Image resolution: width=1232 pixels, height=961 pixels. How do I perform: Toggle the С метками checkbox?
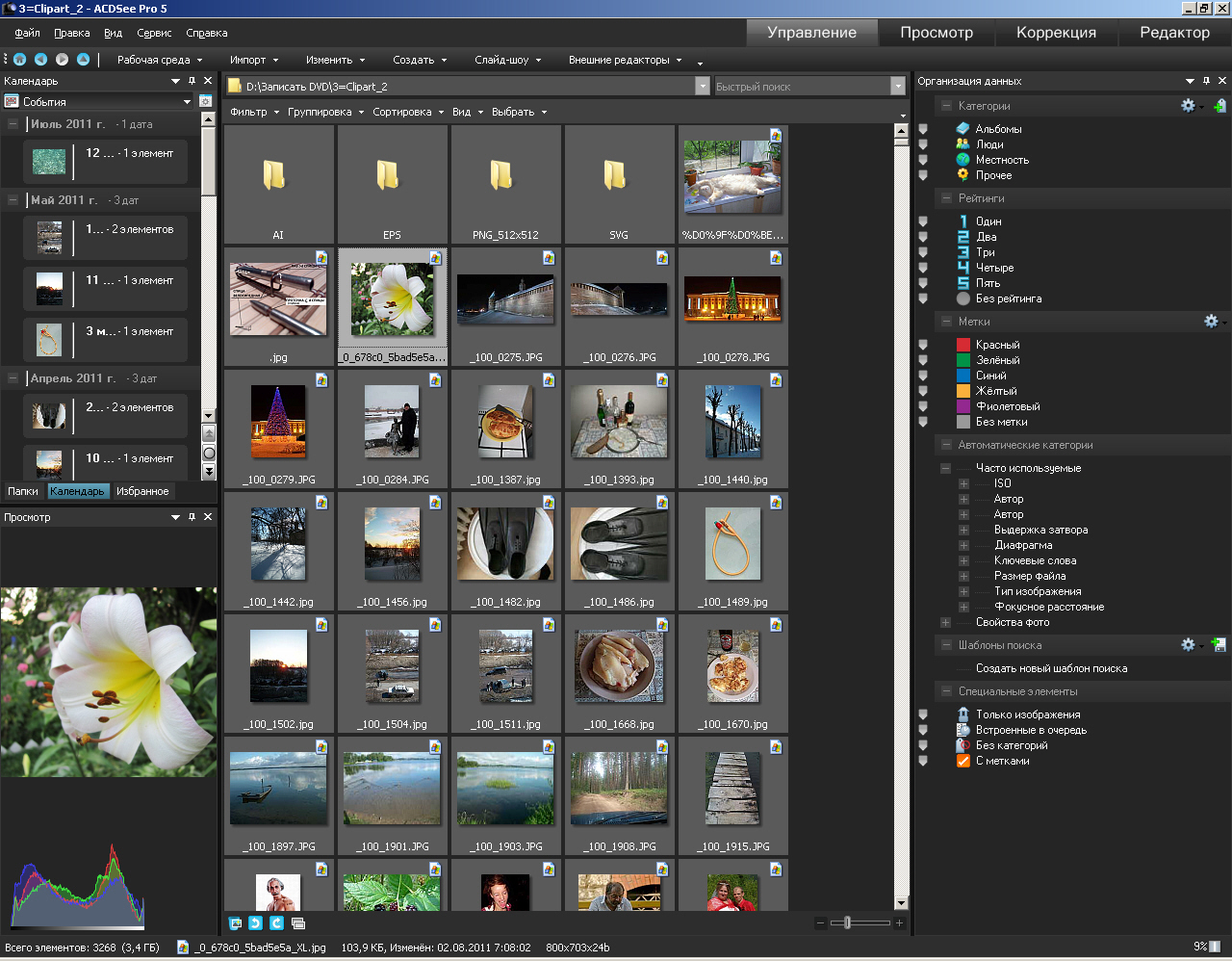pos(962,761)
